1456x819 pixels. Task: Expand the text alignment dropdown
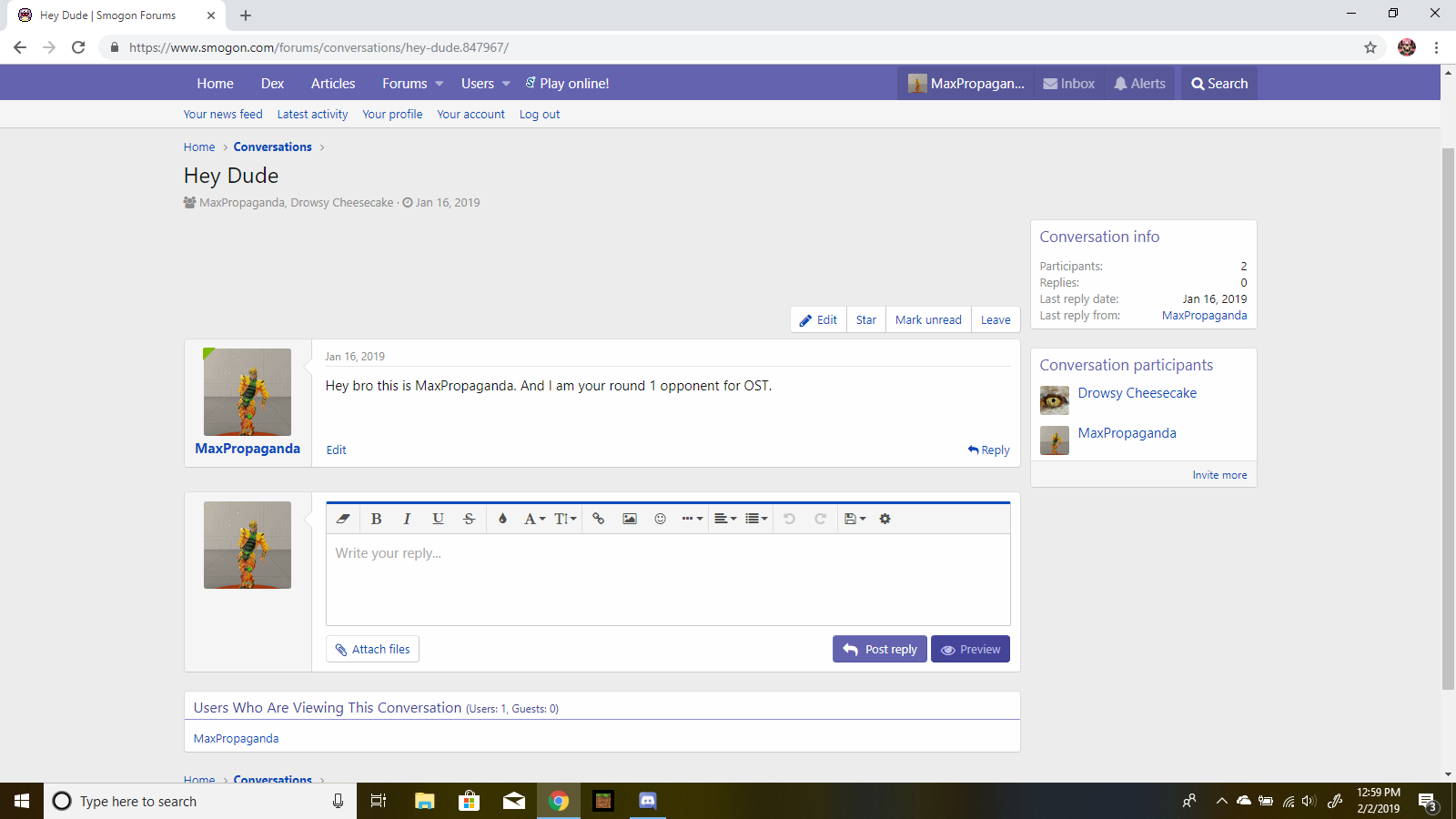[x=725, y=519]
